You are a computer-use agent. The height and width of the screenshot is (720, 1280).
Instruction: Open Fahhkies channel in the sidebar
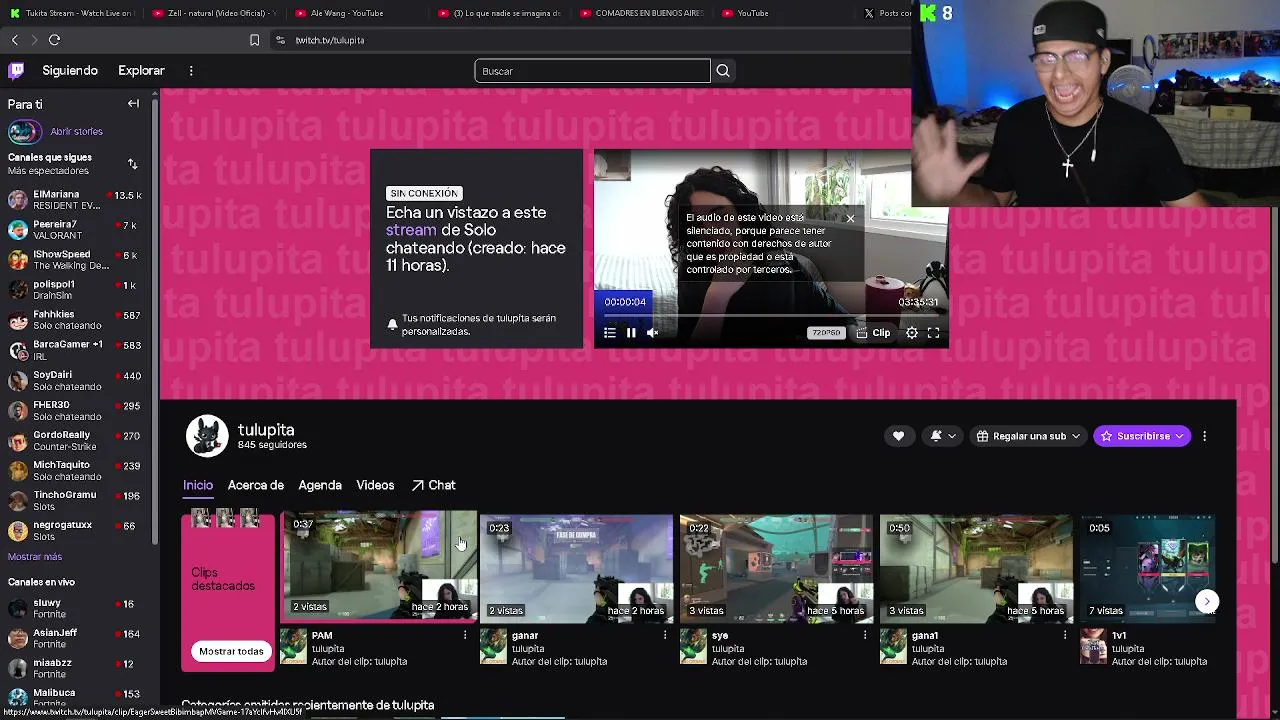tap(76, 320)
